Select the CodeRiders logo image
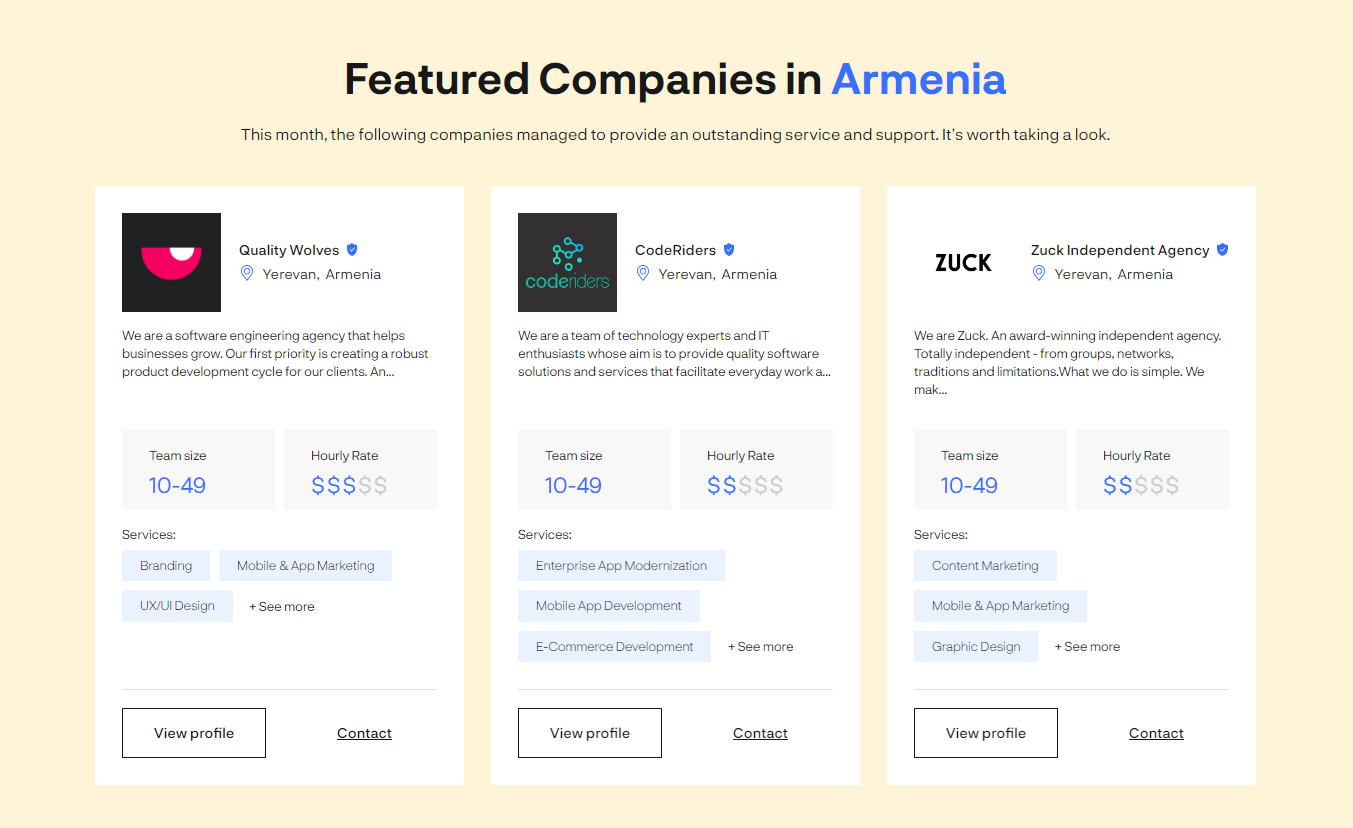The height and width of the screenshot is (828, 1353). click(567, 262)
